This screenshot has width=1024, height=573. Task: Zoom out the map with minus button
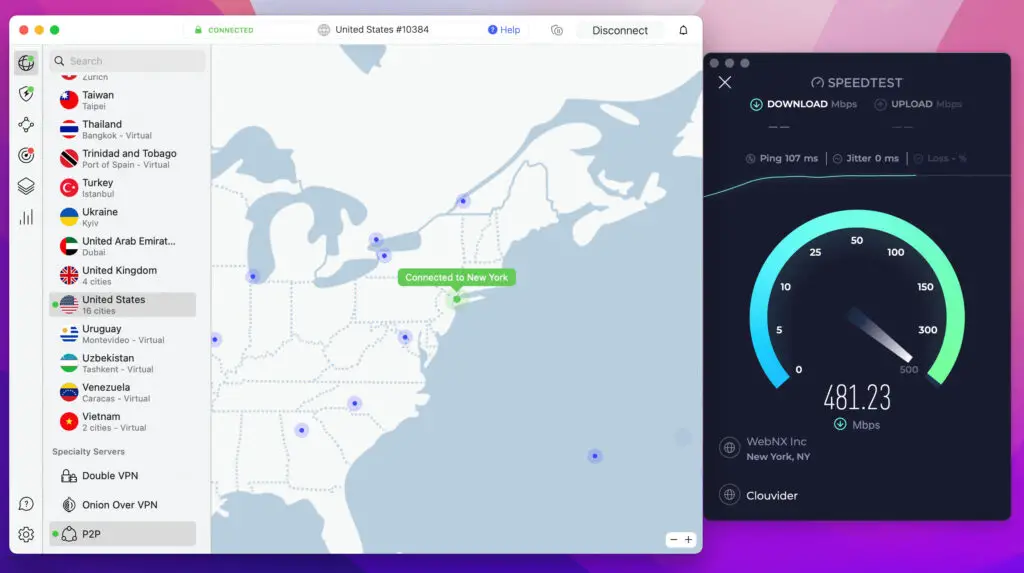(x=673, y=540)
